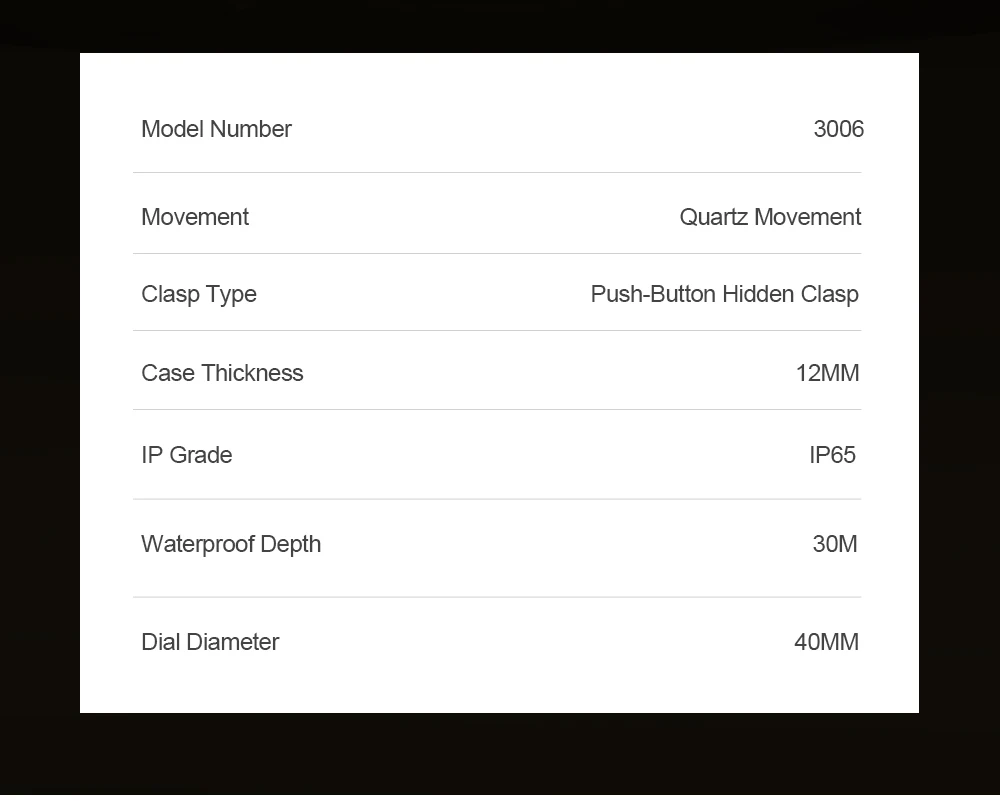Click the Waterproof Depth label

point(231,545)
